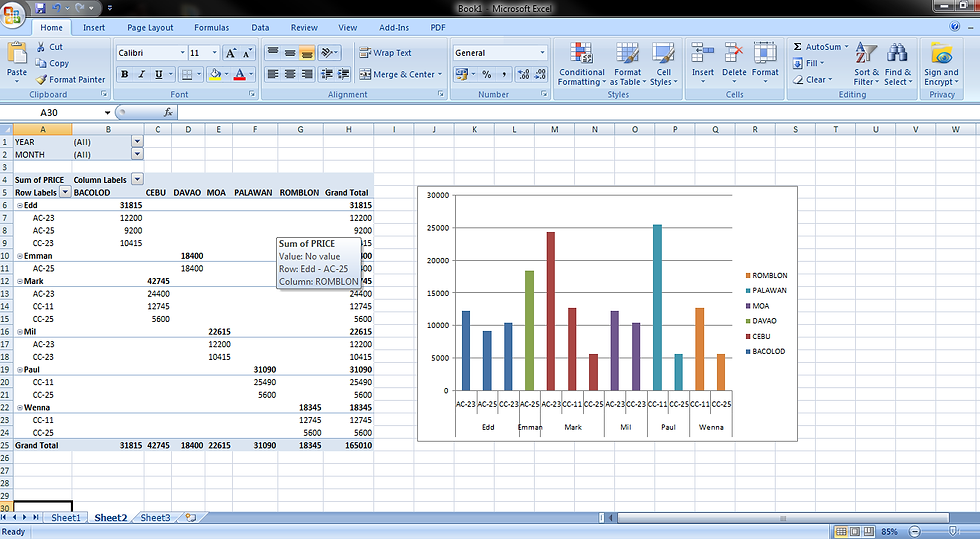
Task: Apply percent style format
Action: click(x=486, y=74)
